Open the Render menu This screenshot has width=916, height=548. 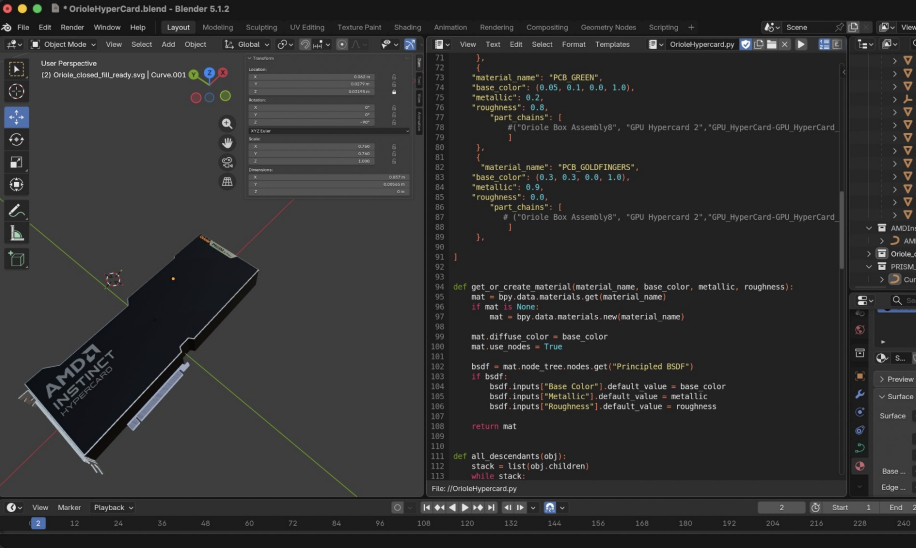point(72,27)
